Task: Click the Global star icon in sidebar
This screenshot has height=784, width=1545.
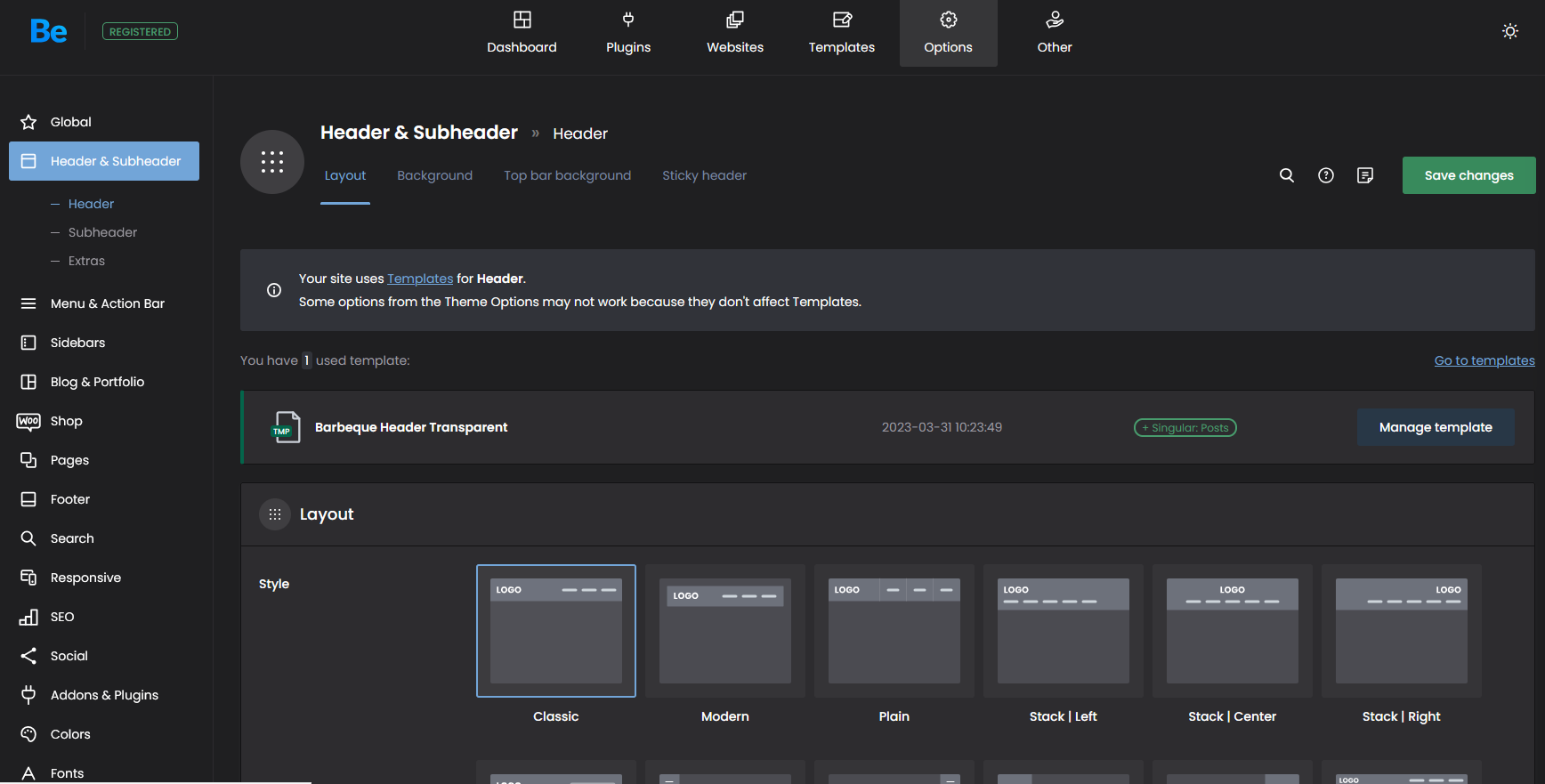Action: pyautogui.click(x=28, y=122)
